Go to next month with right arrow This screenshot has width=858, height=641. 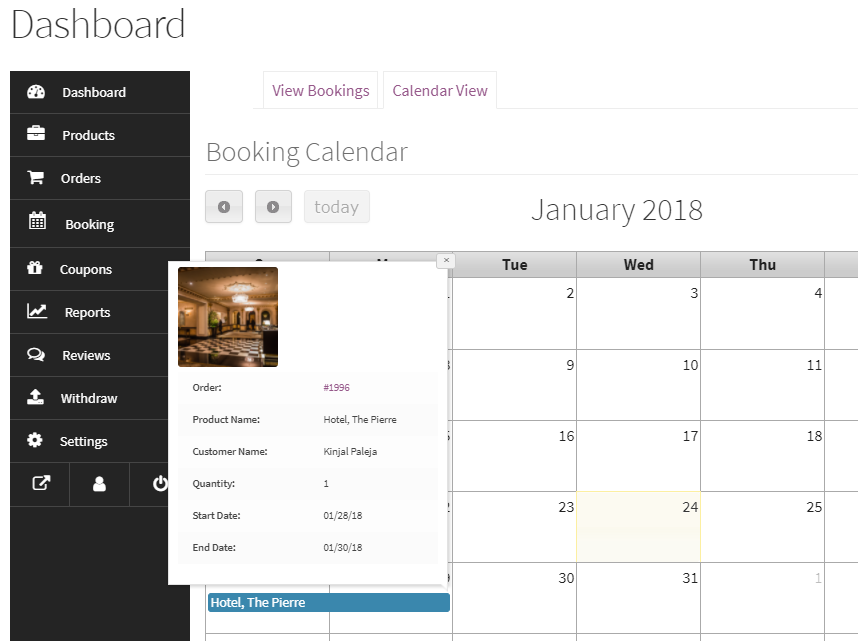pos(273,207)
